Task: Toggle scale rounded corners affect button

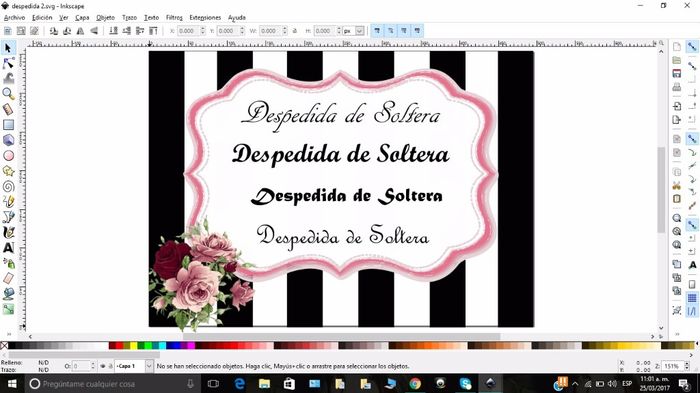Action: pyautogui.click(x=391, y=31)
